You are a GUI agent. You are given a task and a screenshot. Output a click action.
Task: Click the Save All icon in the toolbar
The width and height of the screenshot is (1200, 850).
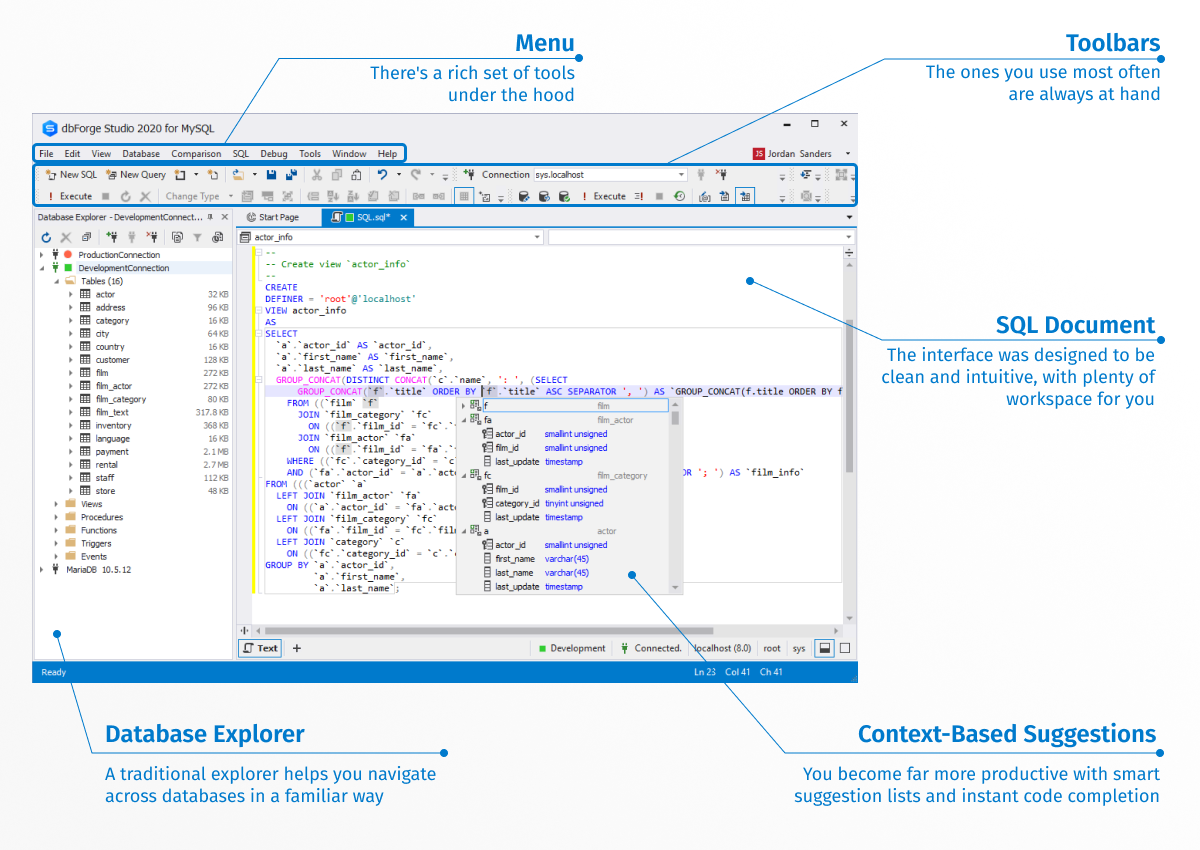[x=291, y=175]
